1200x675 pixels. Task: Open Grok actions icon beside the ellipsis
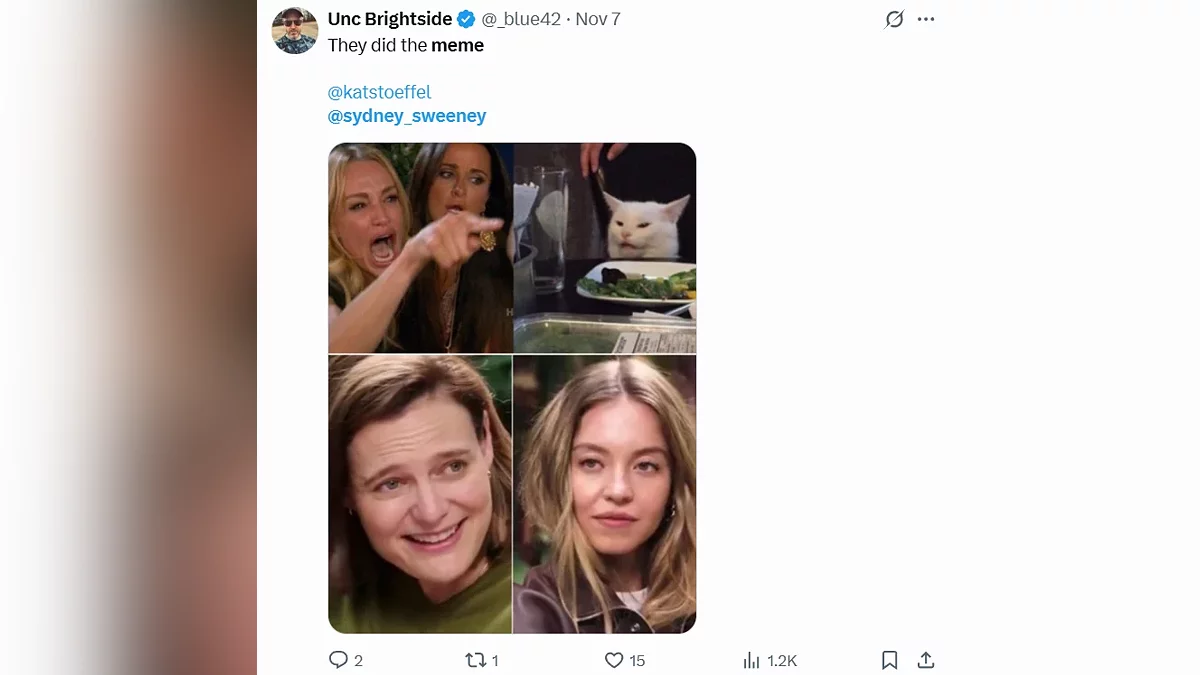coord(894,19)
